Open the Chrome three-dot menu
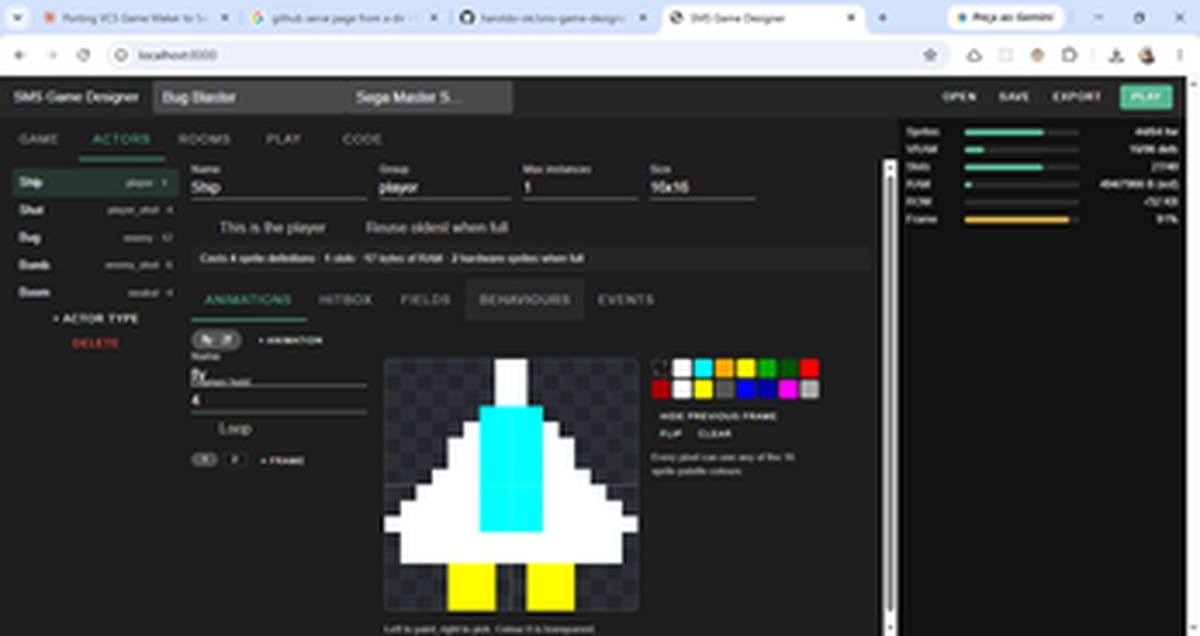Viewport: 1200px width, 636px height. 1178,55
